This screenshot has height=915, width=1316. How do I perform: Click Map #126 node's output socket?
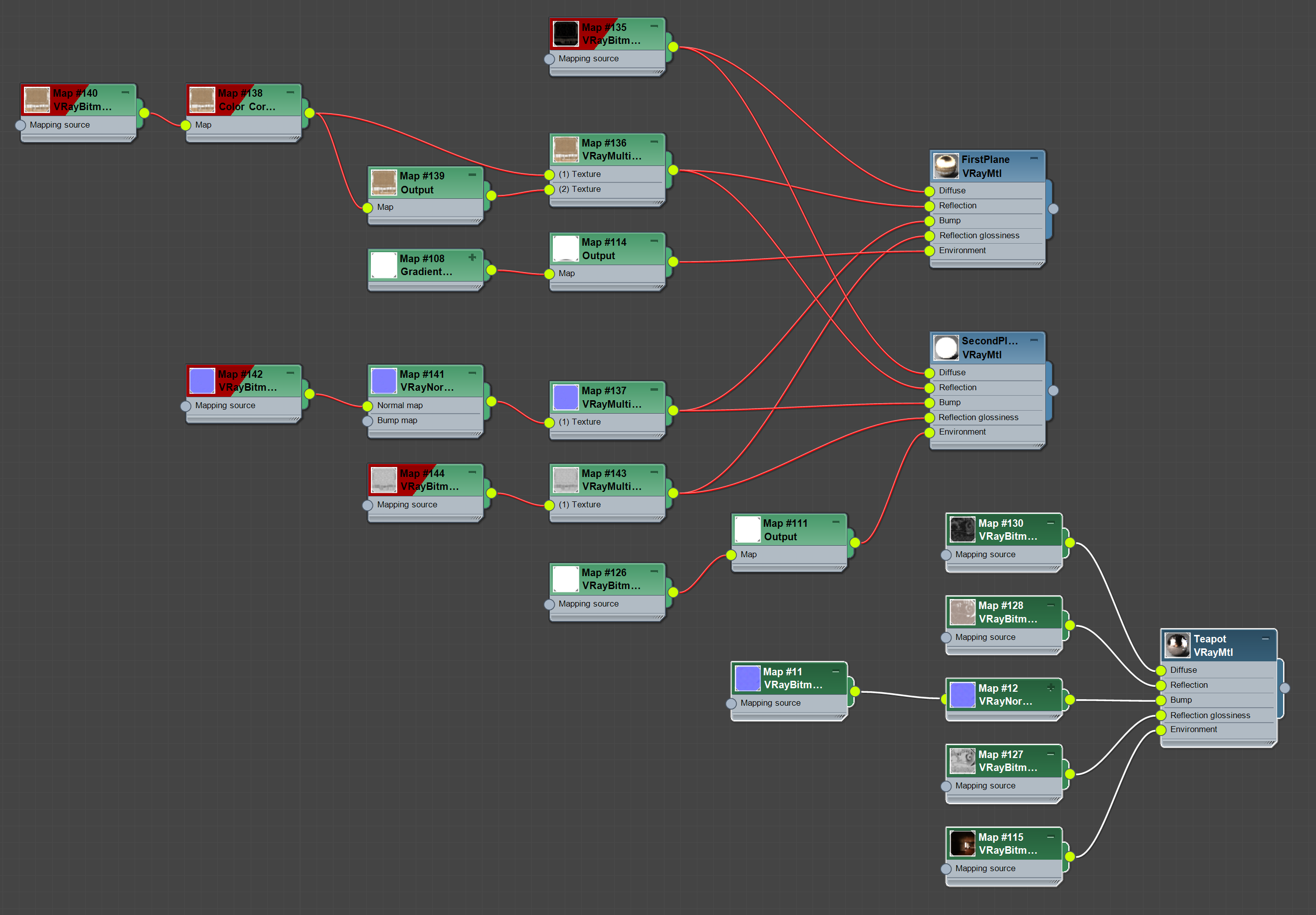673,592
